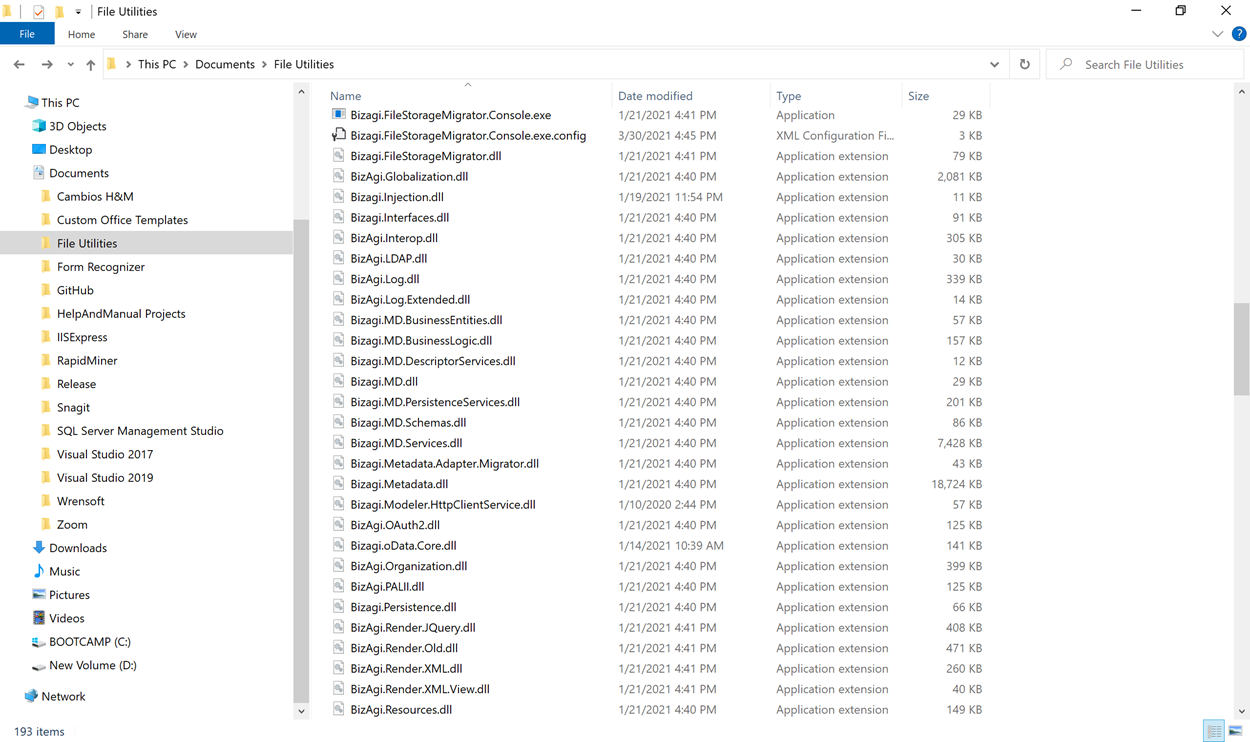This screenshot has width=1250, height=742.
Task: Navigate back using the back arrow
Action: pyautogui.click(x=18, y=63)
